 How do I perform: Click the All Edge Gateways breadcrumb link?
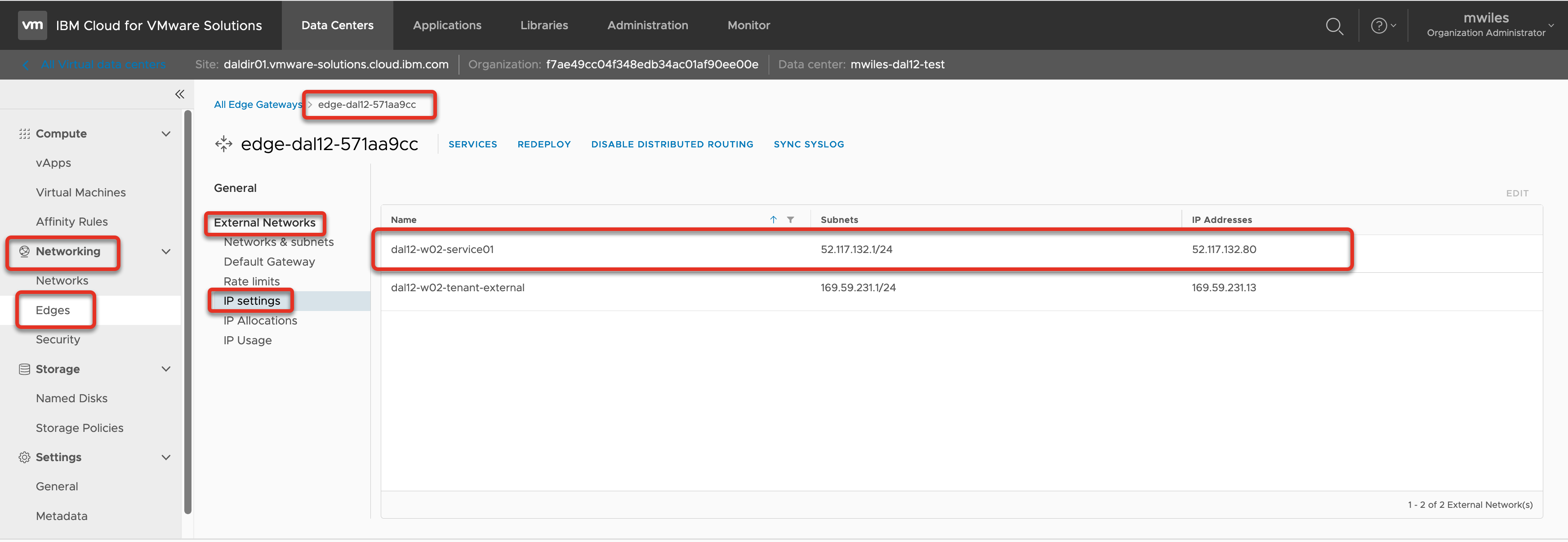point(258,105)
